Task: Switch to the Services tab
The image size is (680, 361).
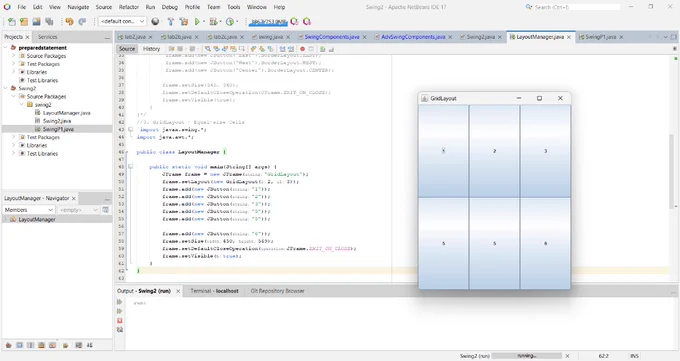Action: pyautogui.click(x=48, y=37)
